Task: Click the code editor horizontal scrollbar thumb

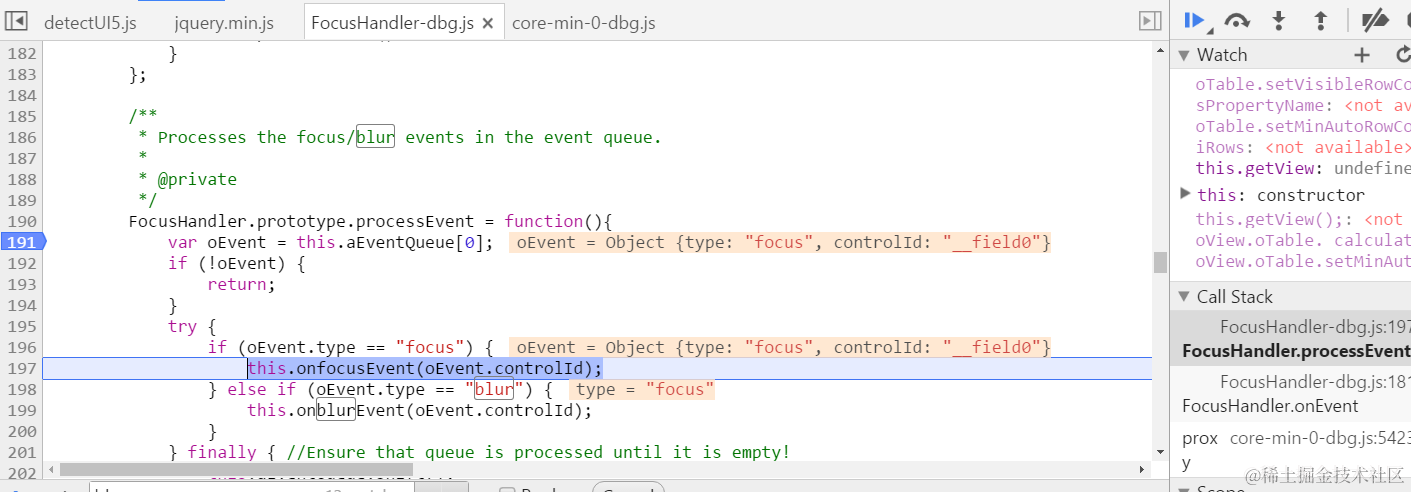Action: coord(236,469)
